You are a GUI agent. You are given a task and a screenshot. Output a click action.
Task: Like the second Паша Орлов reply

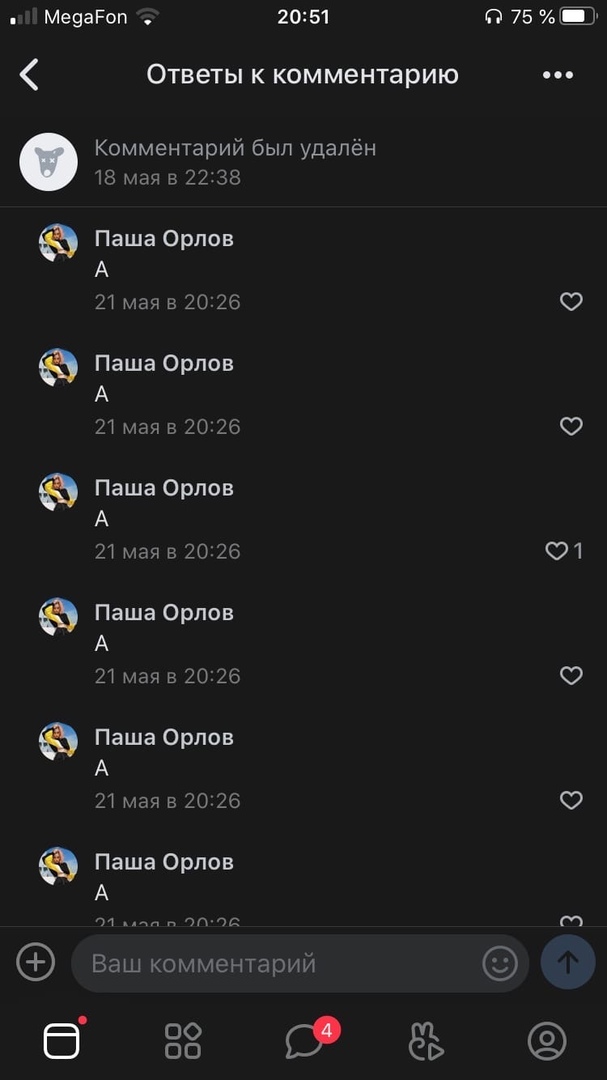tap(571, 427)
